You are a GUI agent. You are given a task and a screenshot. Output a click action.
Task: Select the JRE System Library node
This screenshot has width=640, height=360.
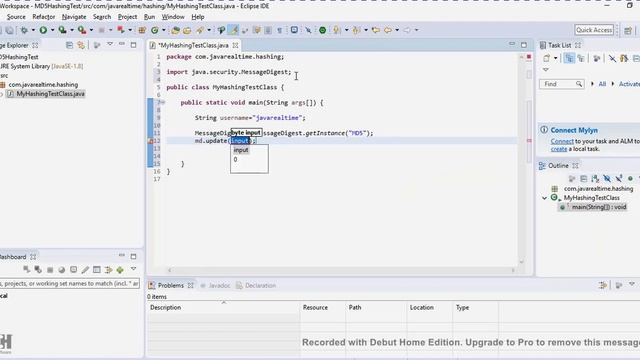coord(41,66)
